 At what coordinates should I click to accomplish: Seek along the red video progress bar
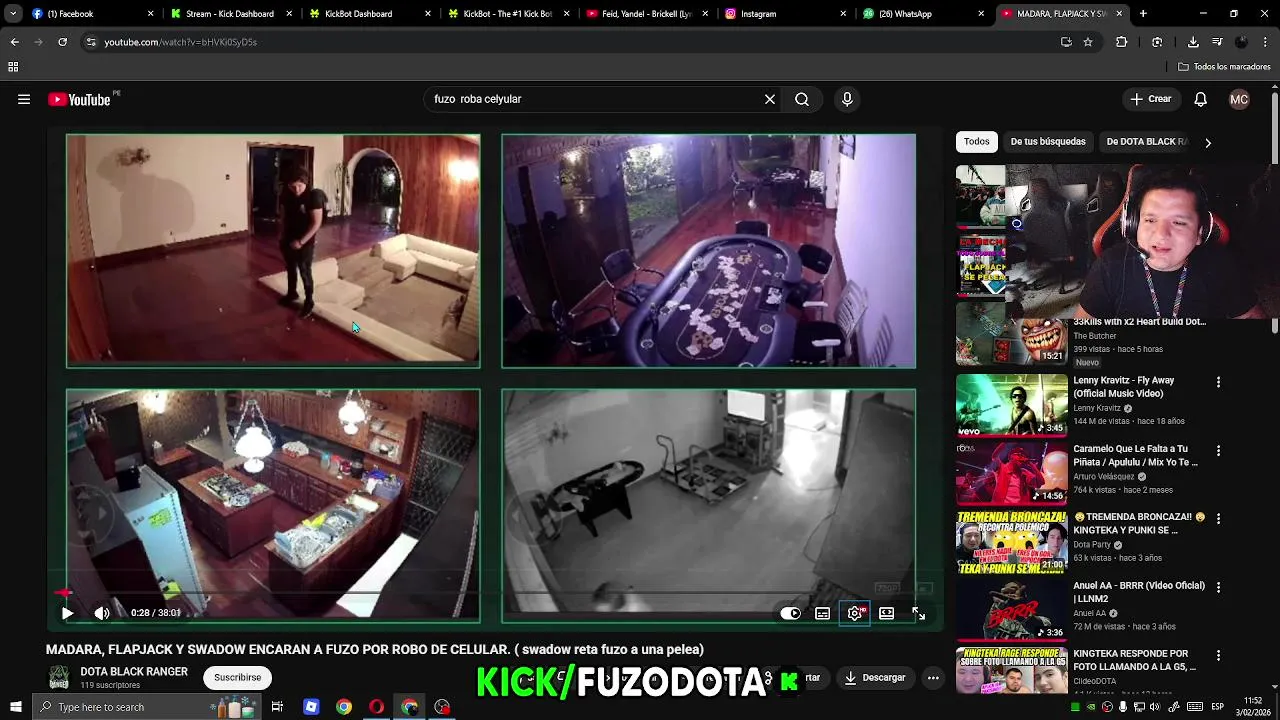coord(494,593)
